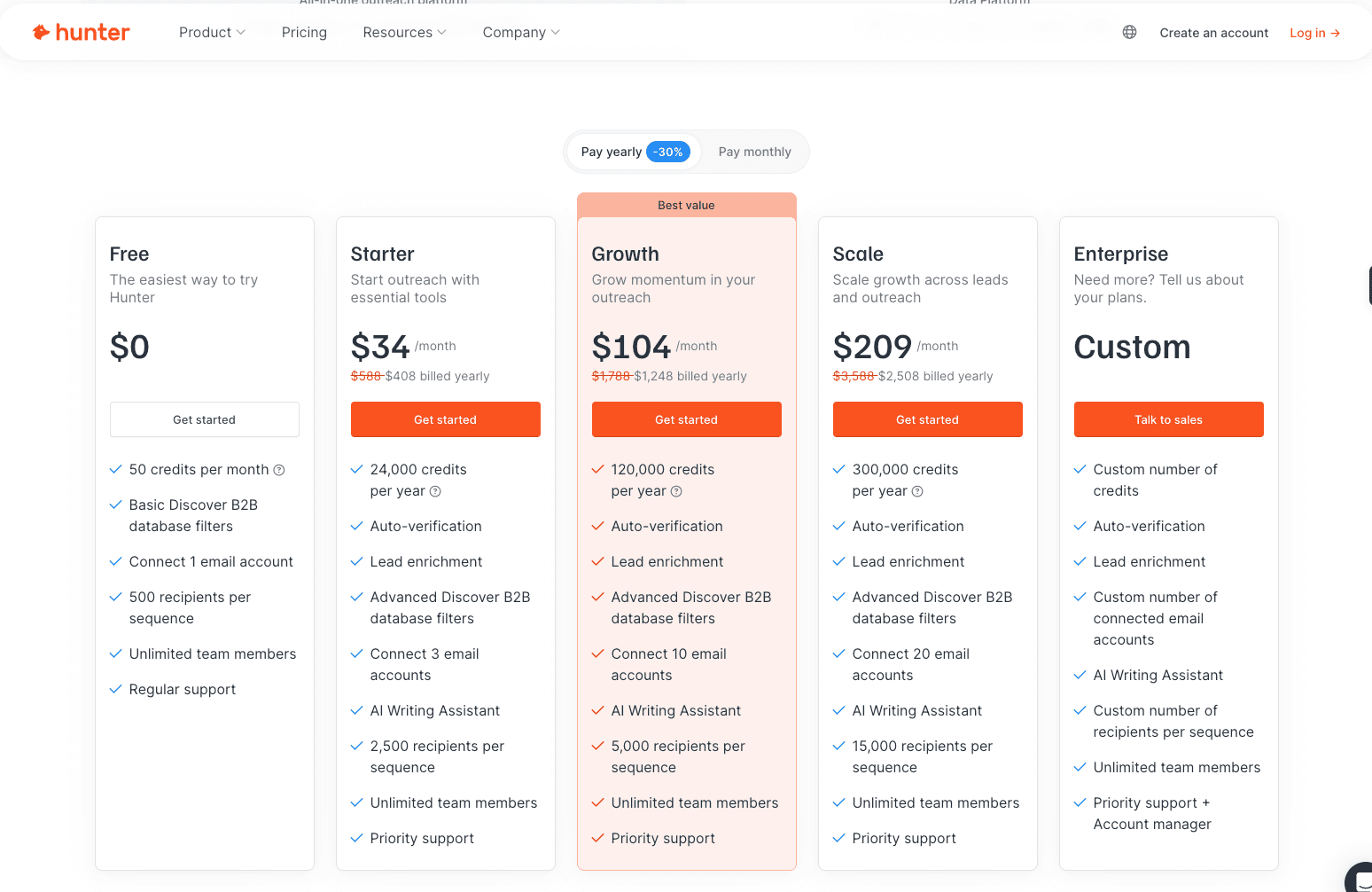Image resolution: width=1372 pixels, height=892 pixels.
Task: Click the credits tooltip on the Growth plan
Action: 676,491
